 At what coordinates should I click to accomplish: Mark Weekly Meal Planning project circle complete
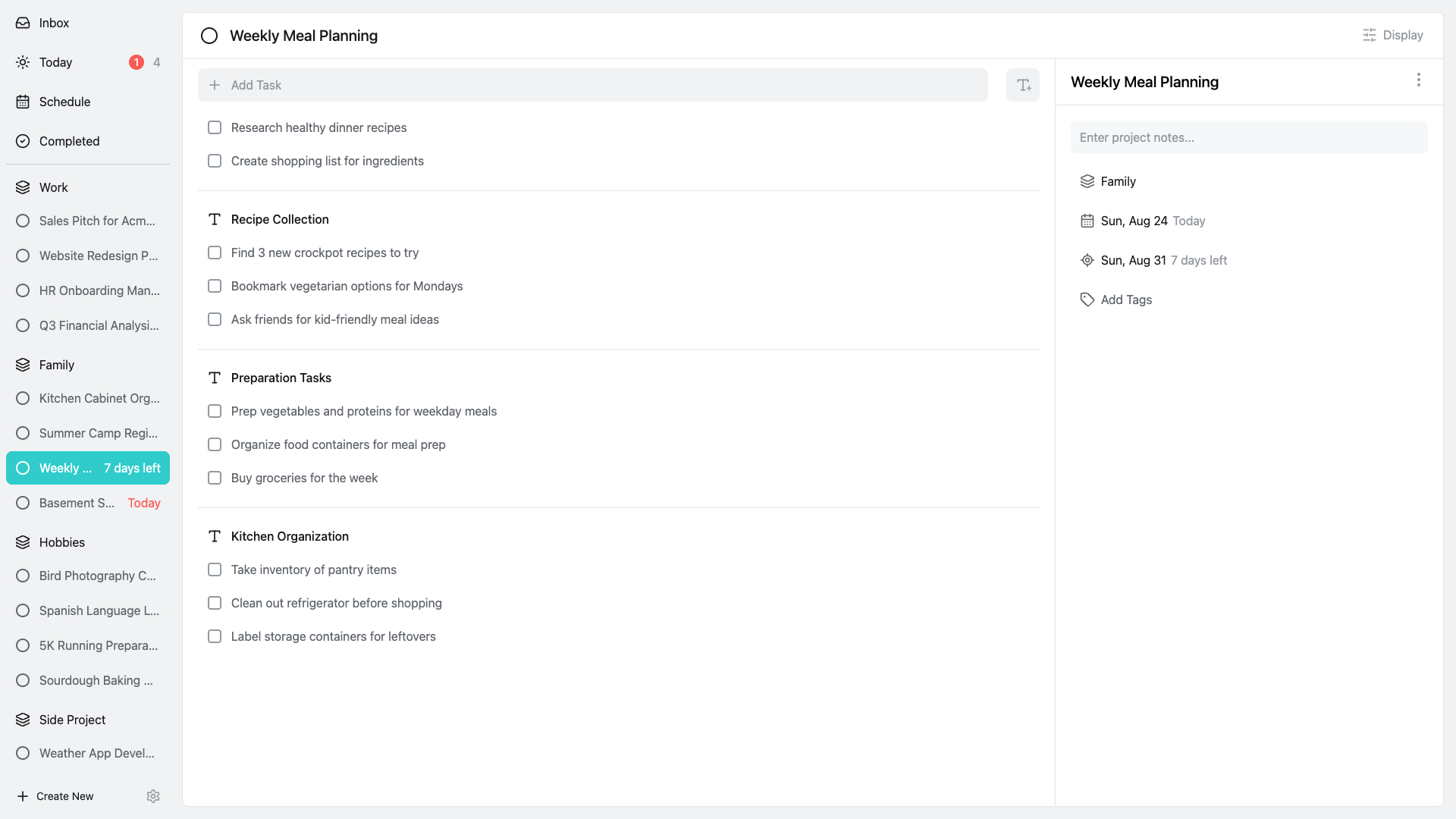pyautogui.click(x=209, y=36)
